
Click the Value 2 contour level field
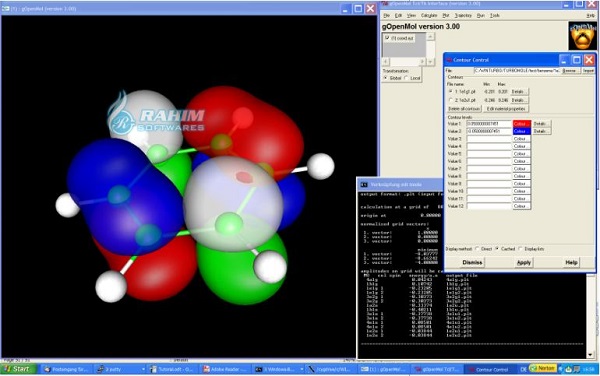point(489,131)
